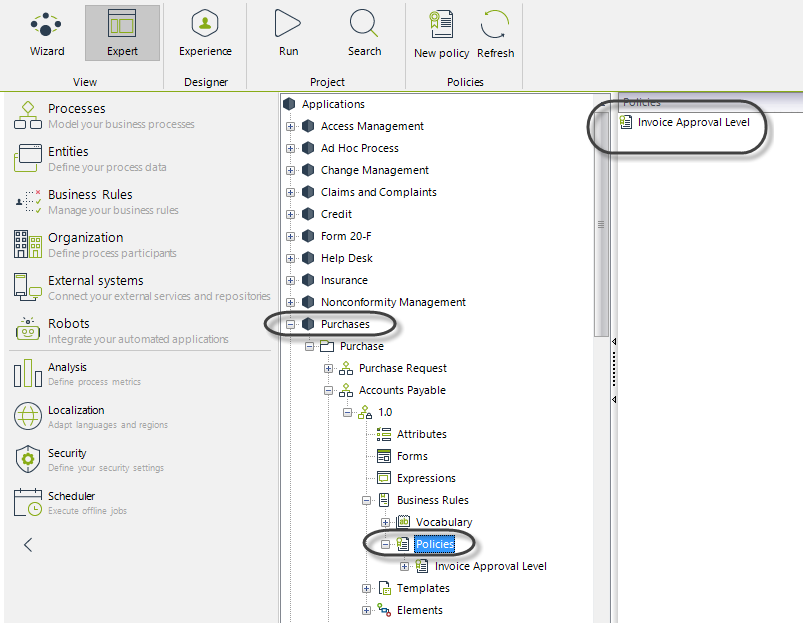The image size is (803, 623).
Task: Select Attributes in the tree
Action: 421,434
